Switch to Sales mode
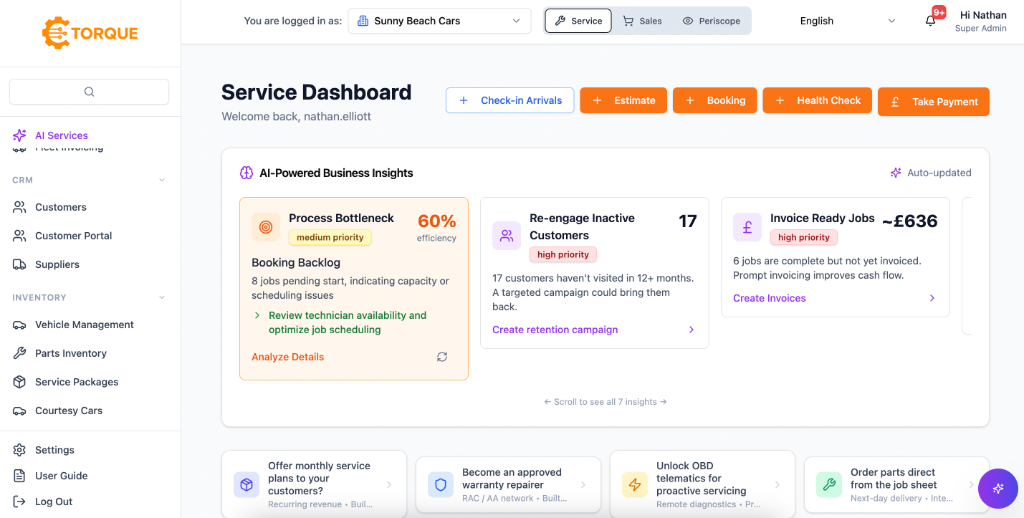 click(643, 21)
